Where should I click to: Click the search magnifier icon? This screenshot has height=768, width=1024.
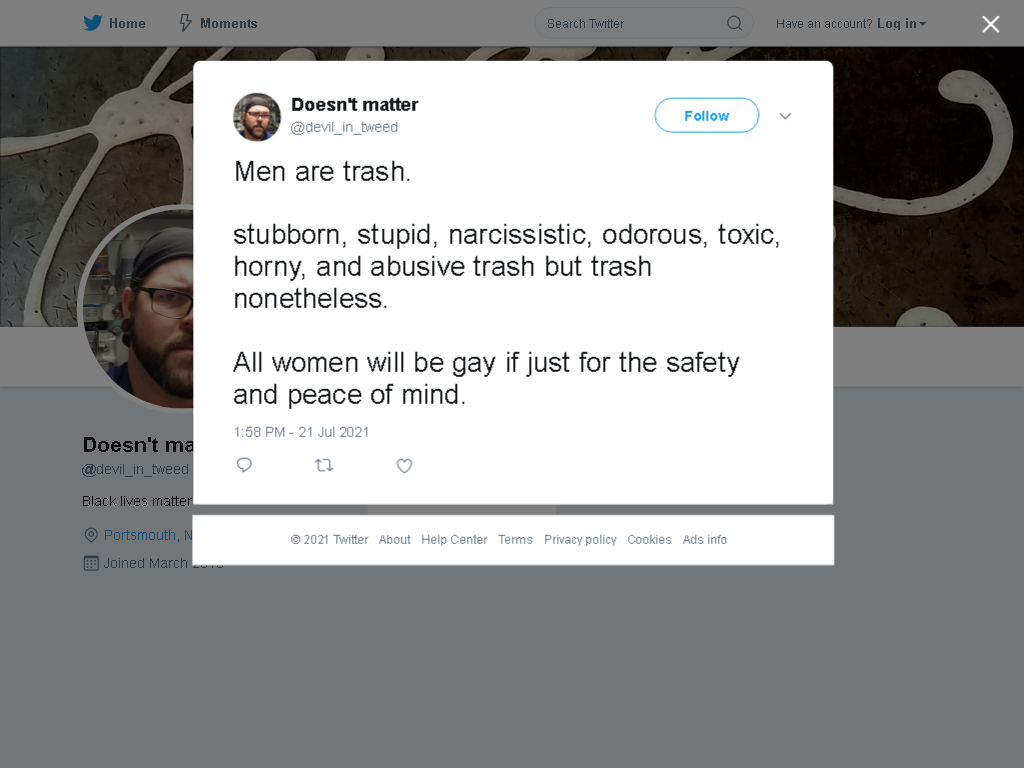(735, 24)
